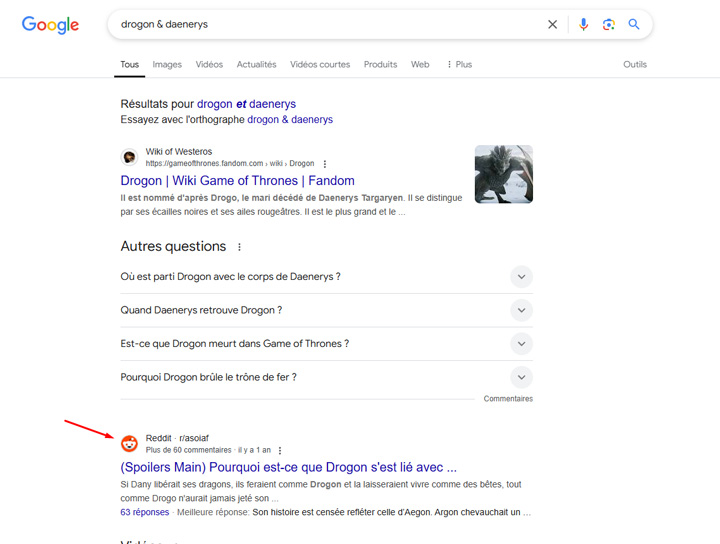
Task: Open the Actualités tab
Action: (256, 64)
